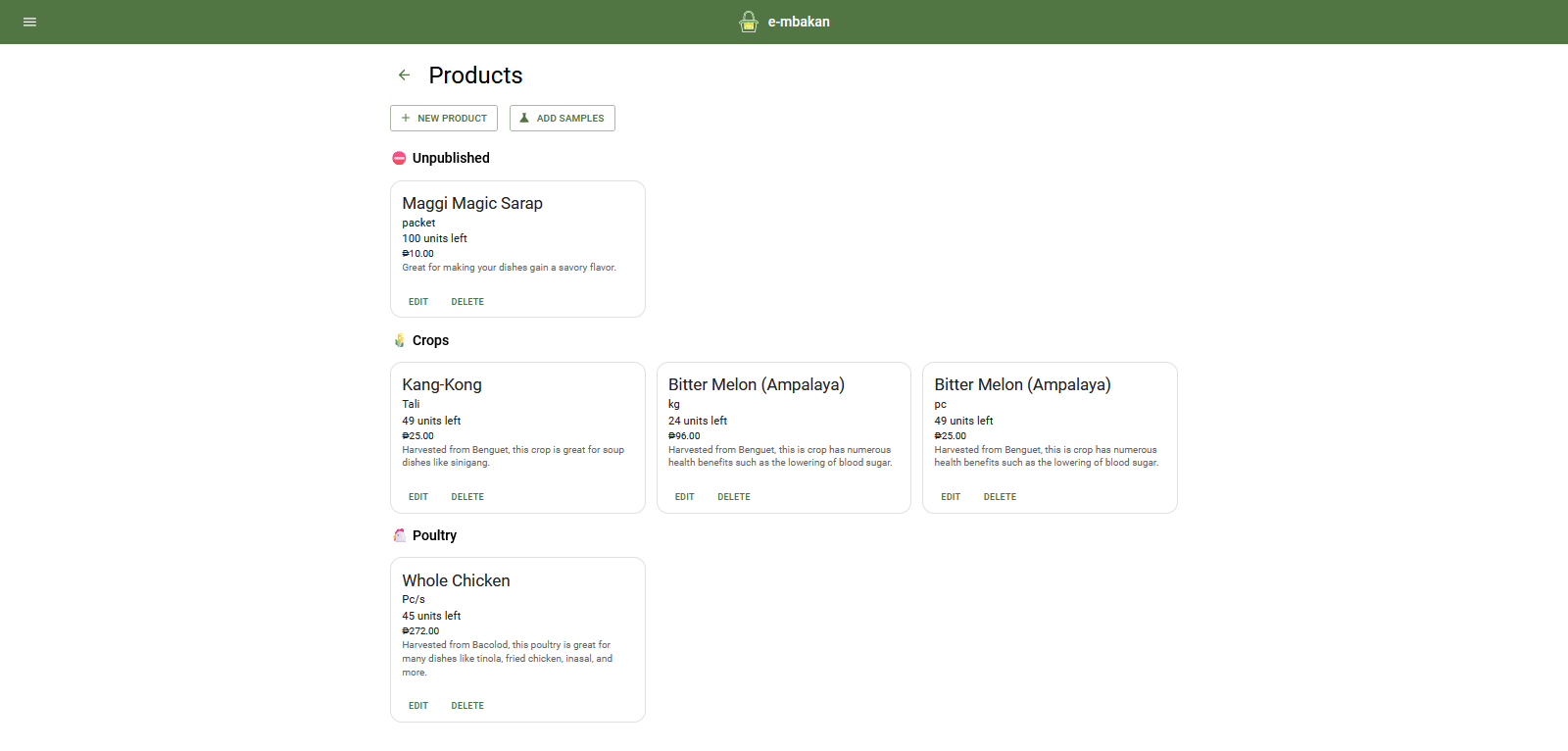Click the savory flavor description text
This screenshot has height=751, width=1568.
click(509, 268)
